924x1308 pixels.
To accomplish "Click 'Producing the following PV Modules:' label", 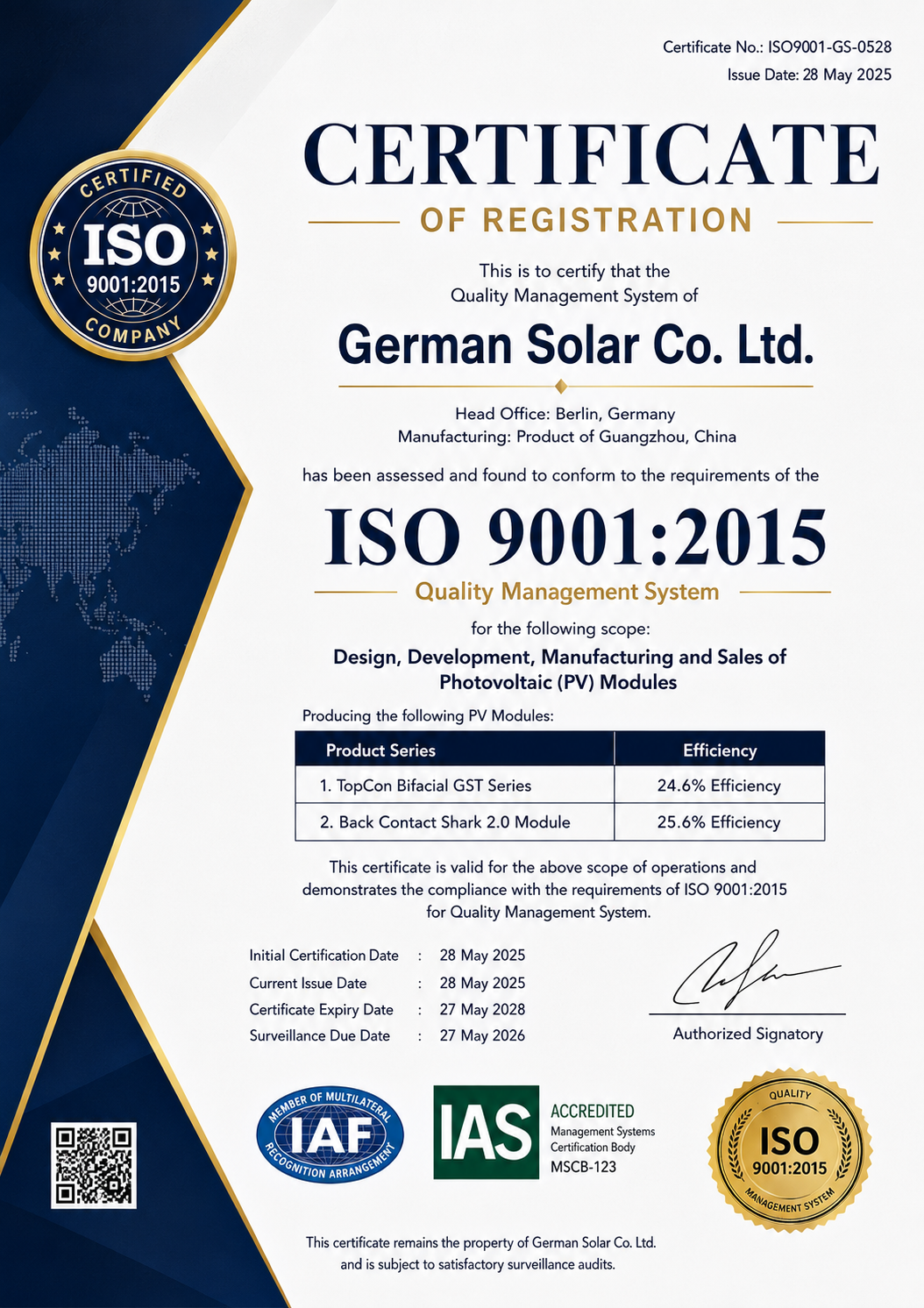I will point(428,715).
